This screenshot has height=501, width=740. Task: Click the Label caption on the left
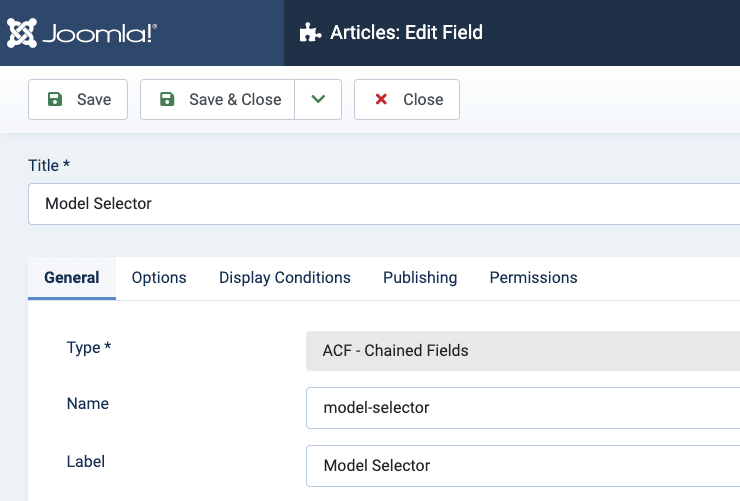pos(85,461)
